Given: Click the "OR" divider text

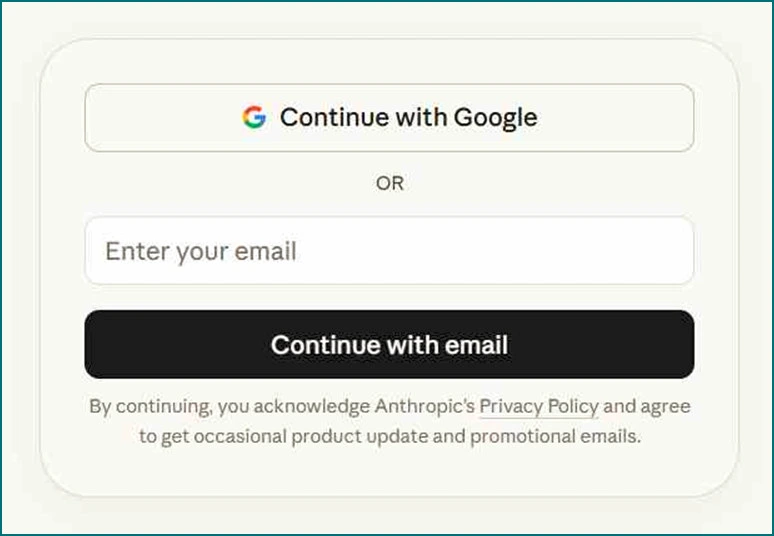Looking at the screenshot, I should [389, 184].
